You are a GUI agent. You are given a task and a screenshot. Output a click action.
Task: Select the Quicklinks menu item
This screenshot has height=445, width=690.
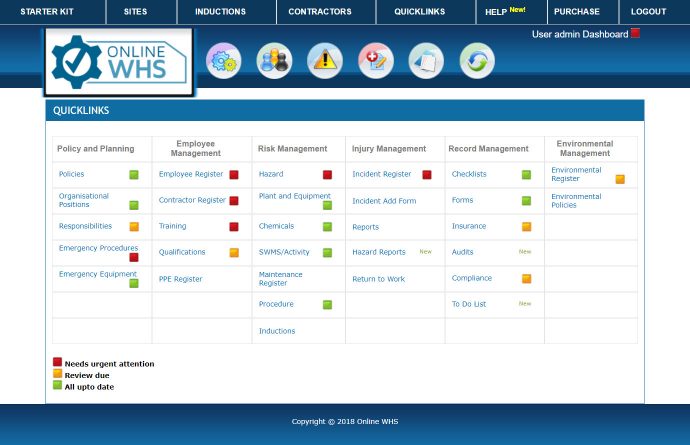click(420, 12)
